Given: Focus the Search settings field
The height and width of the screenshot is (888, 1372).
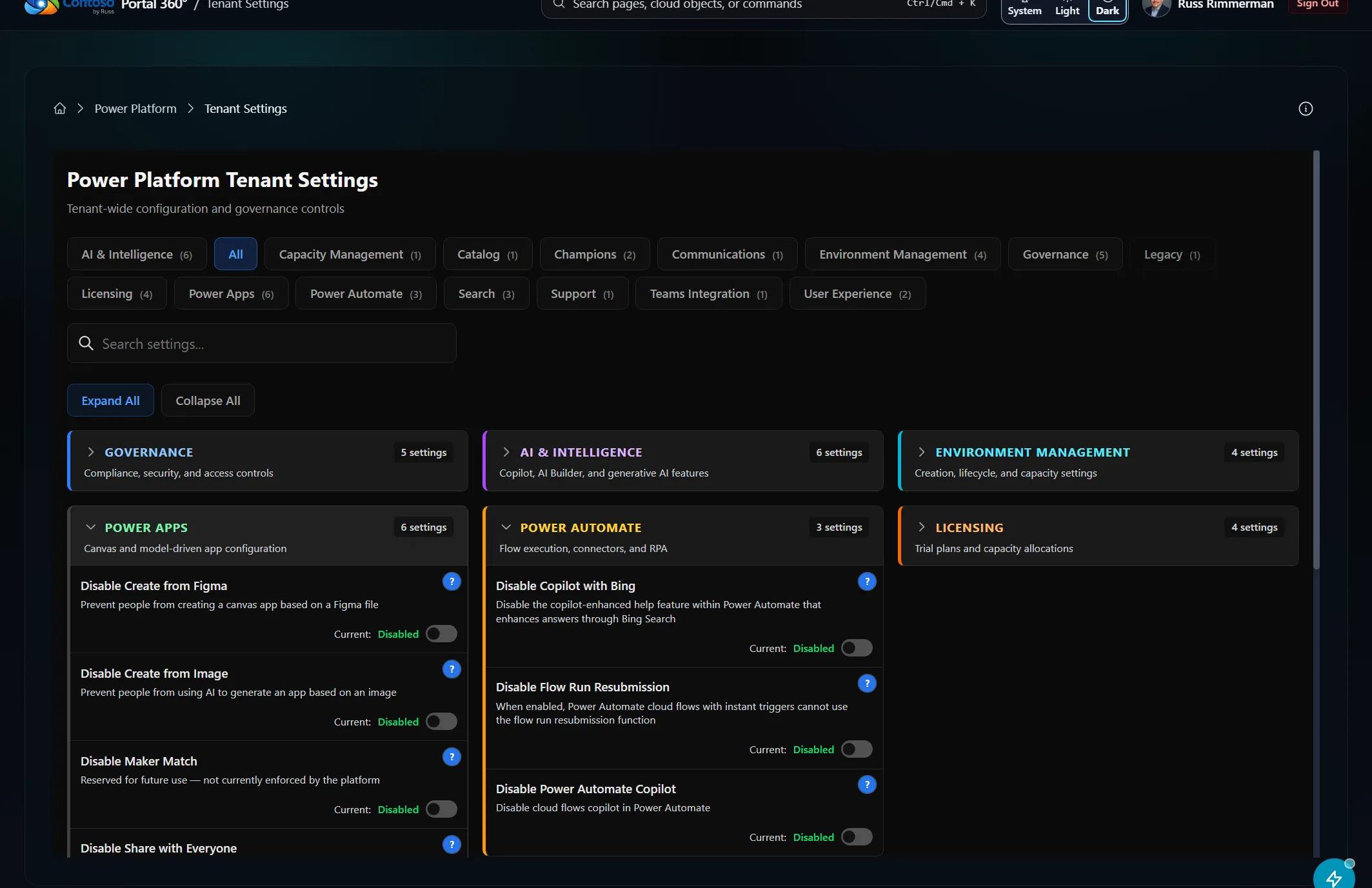Looking at the screenshot, I should pos(262,343).
